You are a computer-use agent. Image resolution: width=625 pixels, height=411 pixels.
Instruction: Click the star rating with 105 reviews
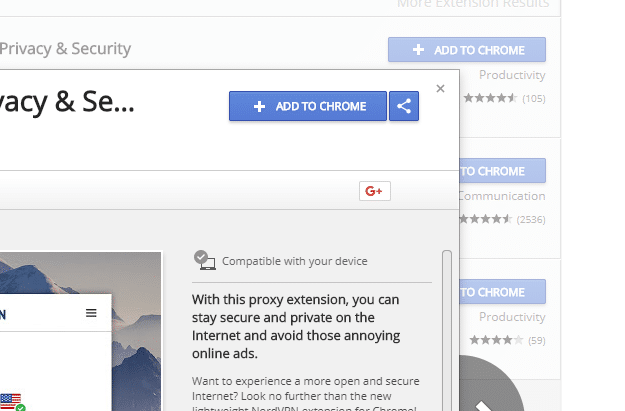504,98
